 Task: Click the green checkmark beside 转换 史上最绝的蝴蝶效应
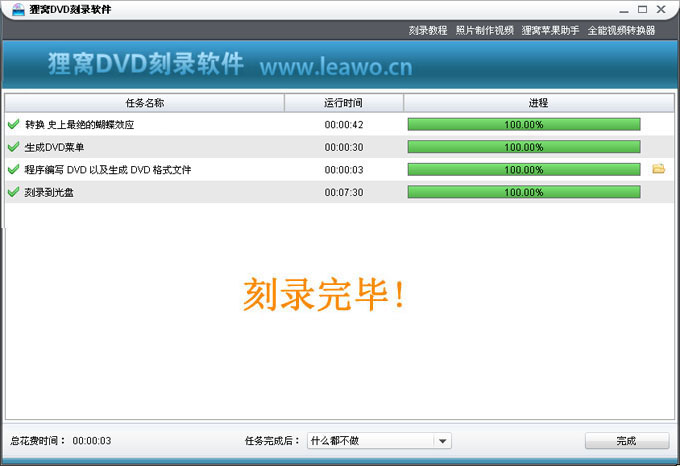coord(13,124)
